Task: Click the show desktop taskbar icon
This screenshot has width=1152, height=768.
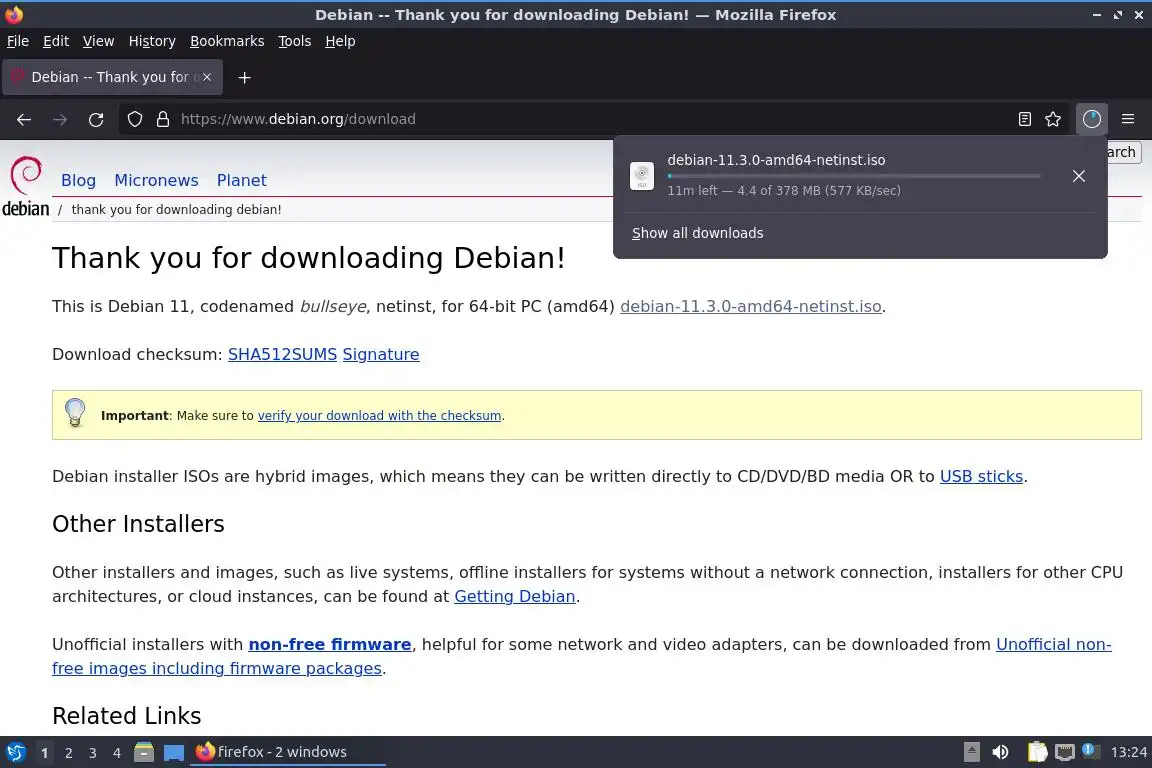Action: (x=173, y=752)
